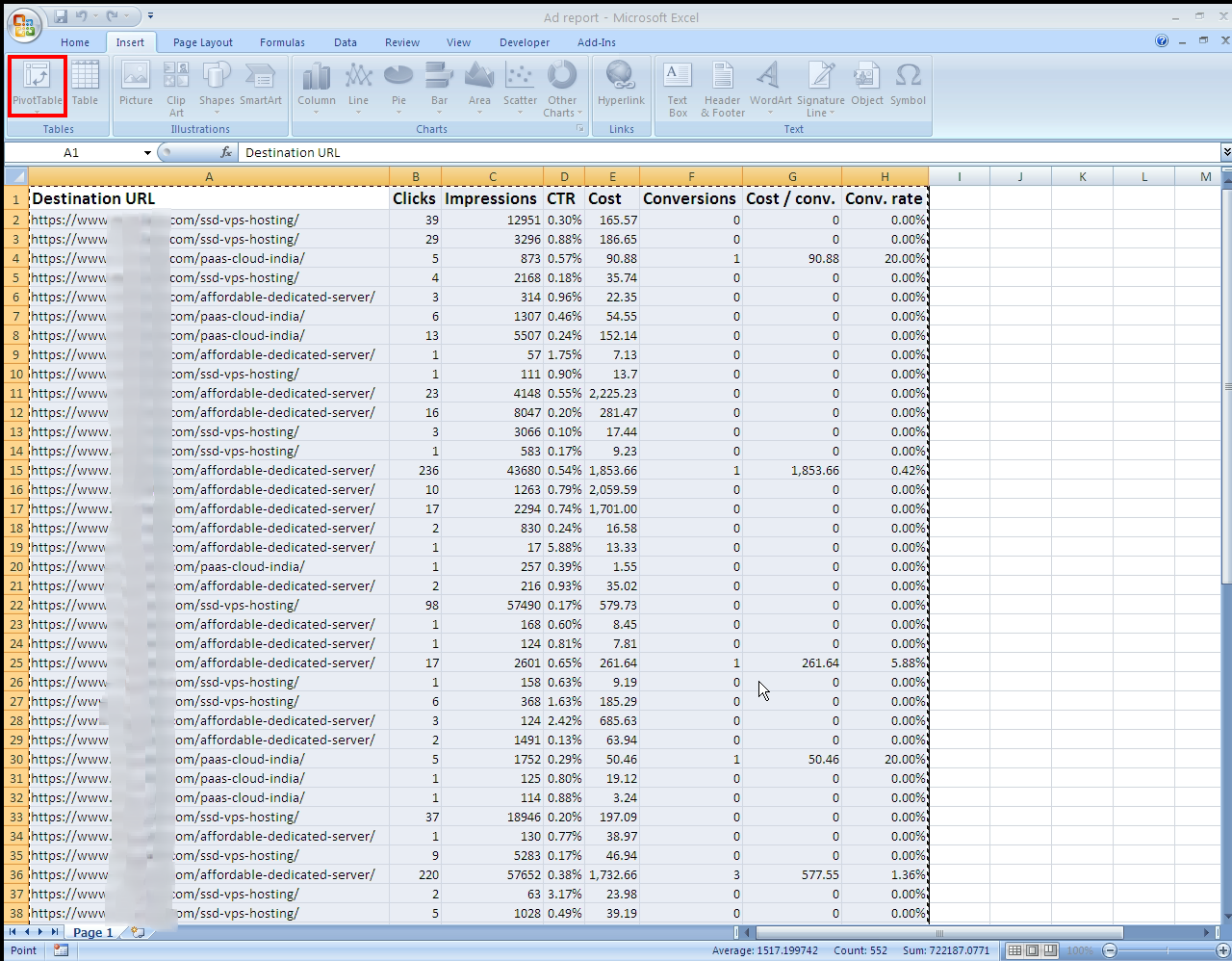Select row header 15
Image resolution: width=1232 pixels, height=961 pixels.
point(16,470)
